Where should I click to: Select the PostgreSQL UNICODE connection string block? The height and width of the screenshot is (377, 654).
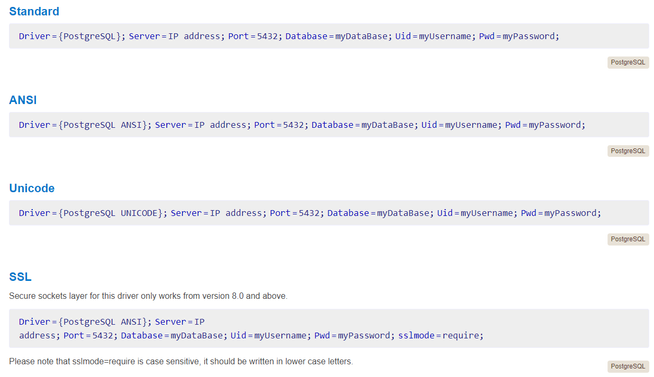coord(329,213)
